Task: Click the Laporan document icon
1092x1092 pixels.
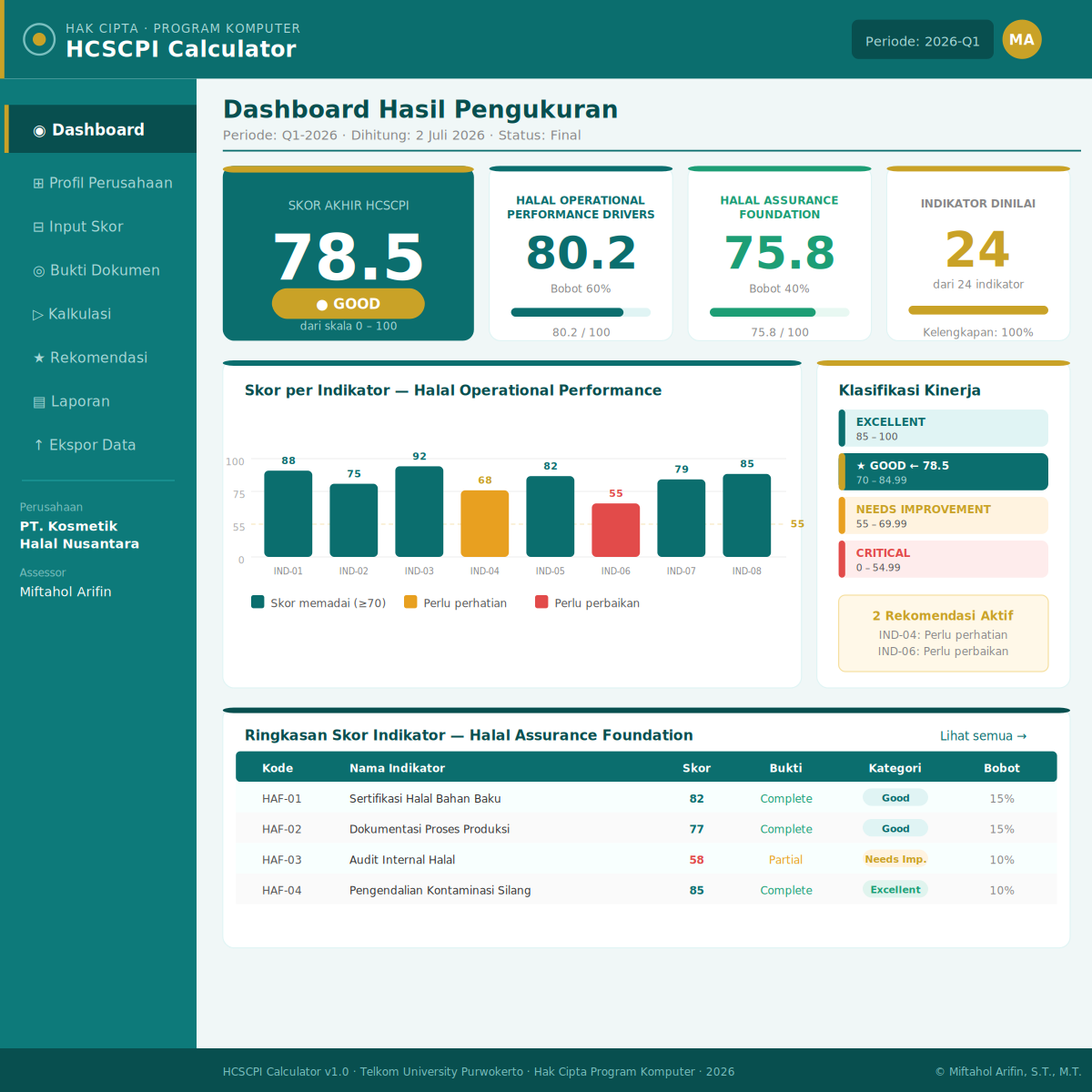Action: tap(39, 402)
